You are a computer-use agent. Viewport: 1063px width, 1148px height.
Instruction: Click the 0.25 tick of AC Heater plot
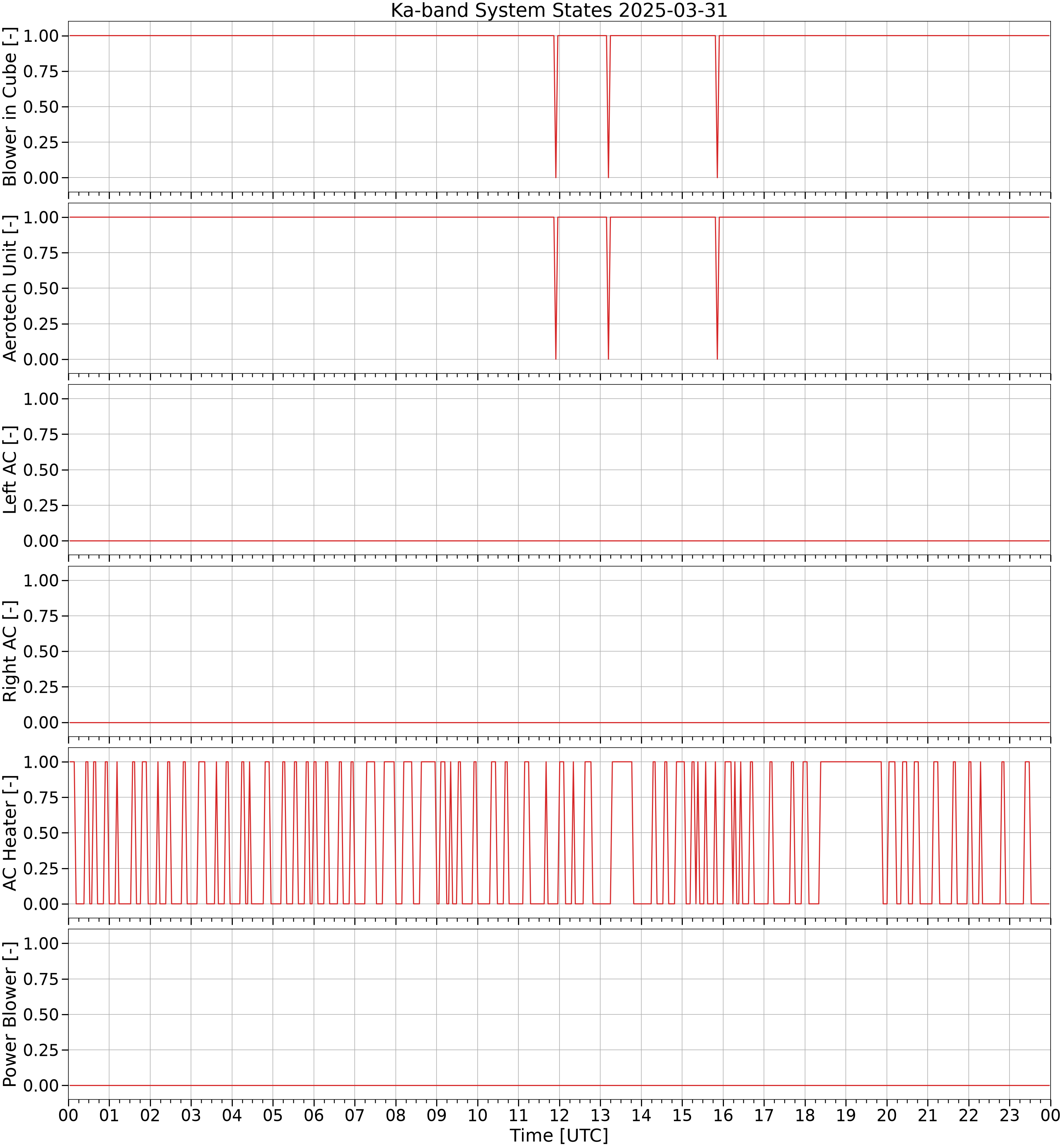click(x=41, y=868)
